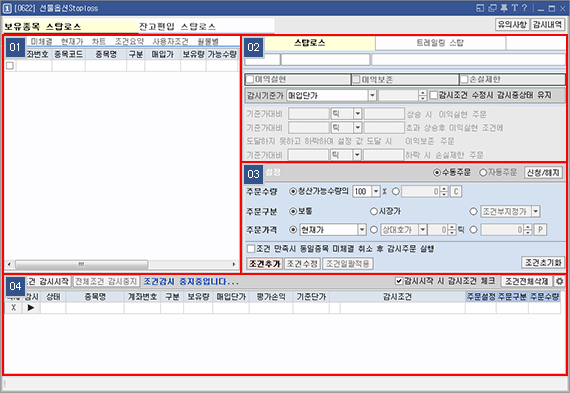The height and width of the screenshot is (393, 570).
Task: Click the 조건추가 button
Action: pos(265,264)
